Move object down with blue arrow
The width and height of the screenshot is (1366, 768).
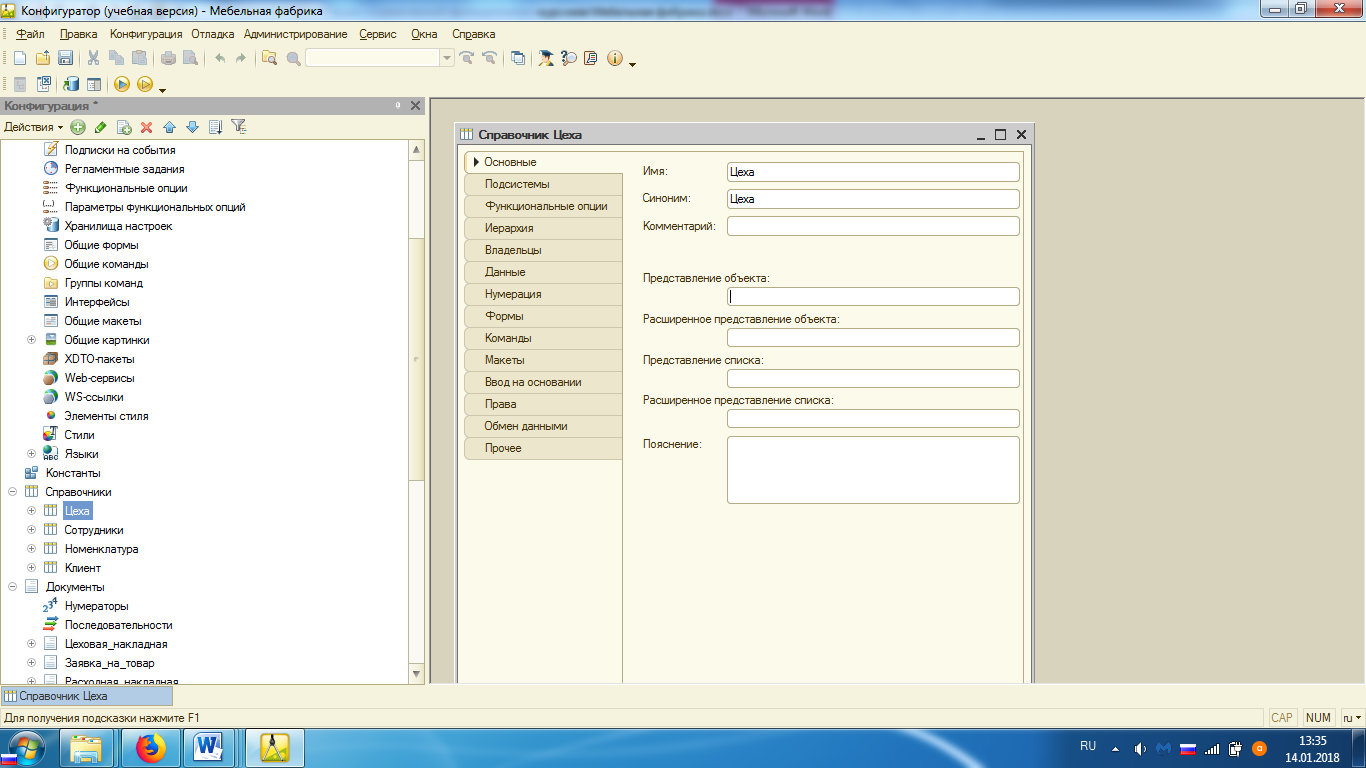192,127
